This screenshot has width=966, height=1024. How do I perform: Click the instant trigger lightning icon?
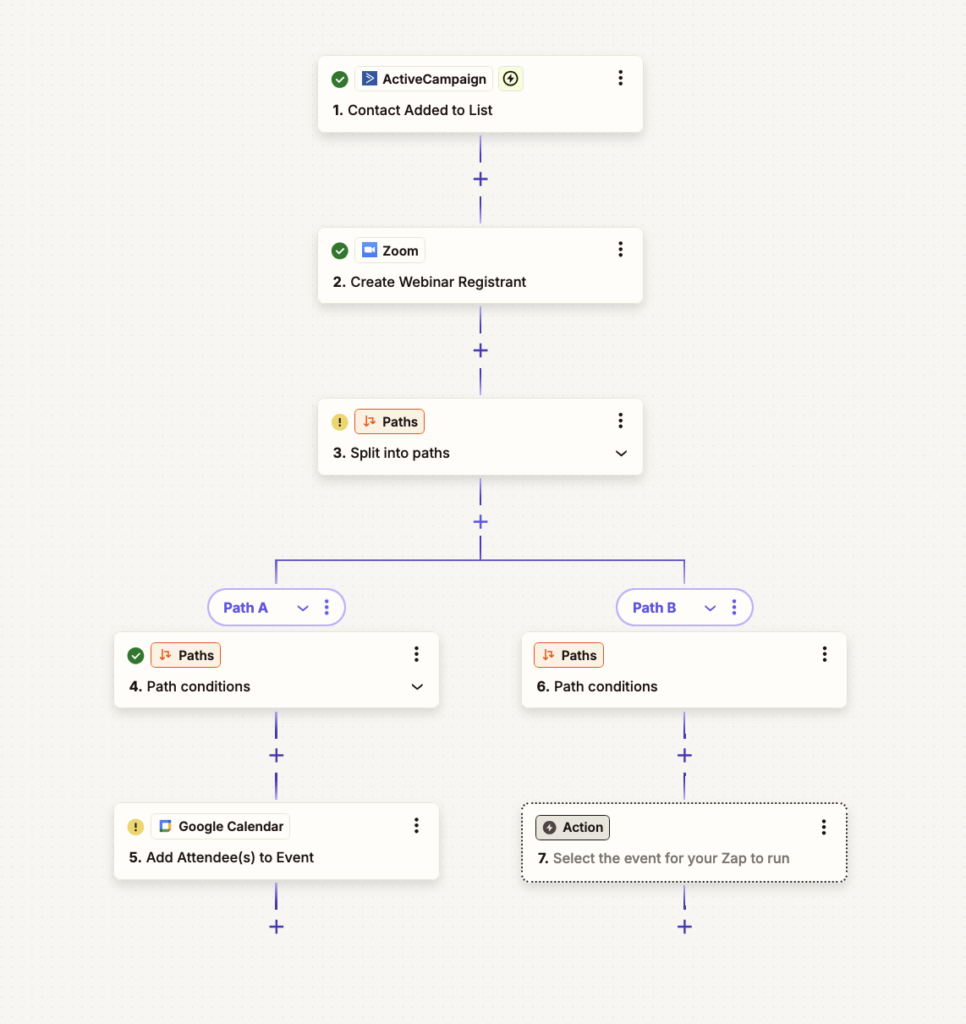(510, 79)
